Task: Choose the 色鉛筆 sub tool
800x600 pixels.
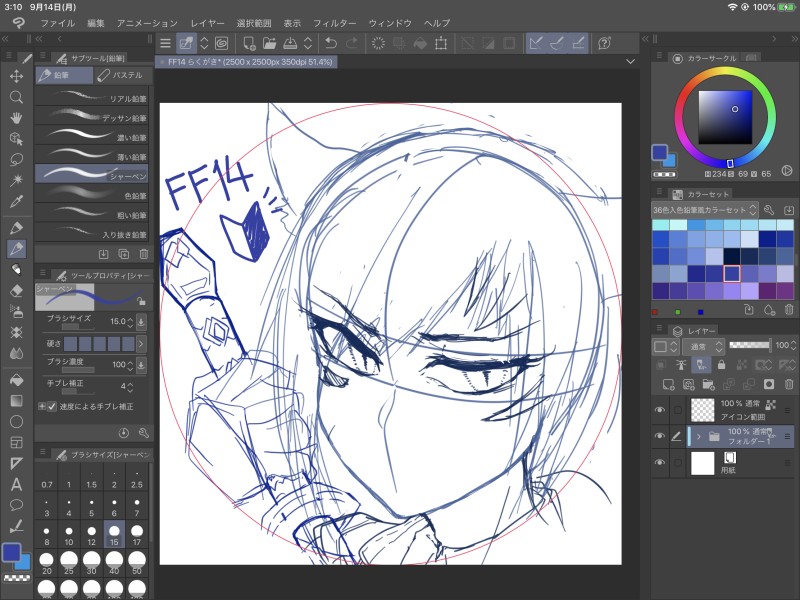Action: click(92, 194)
